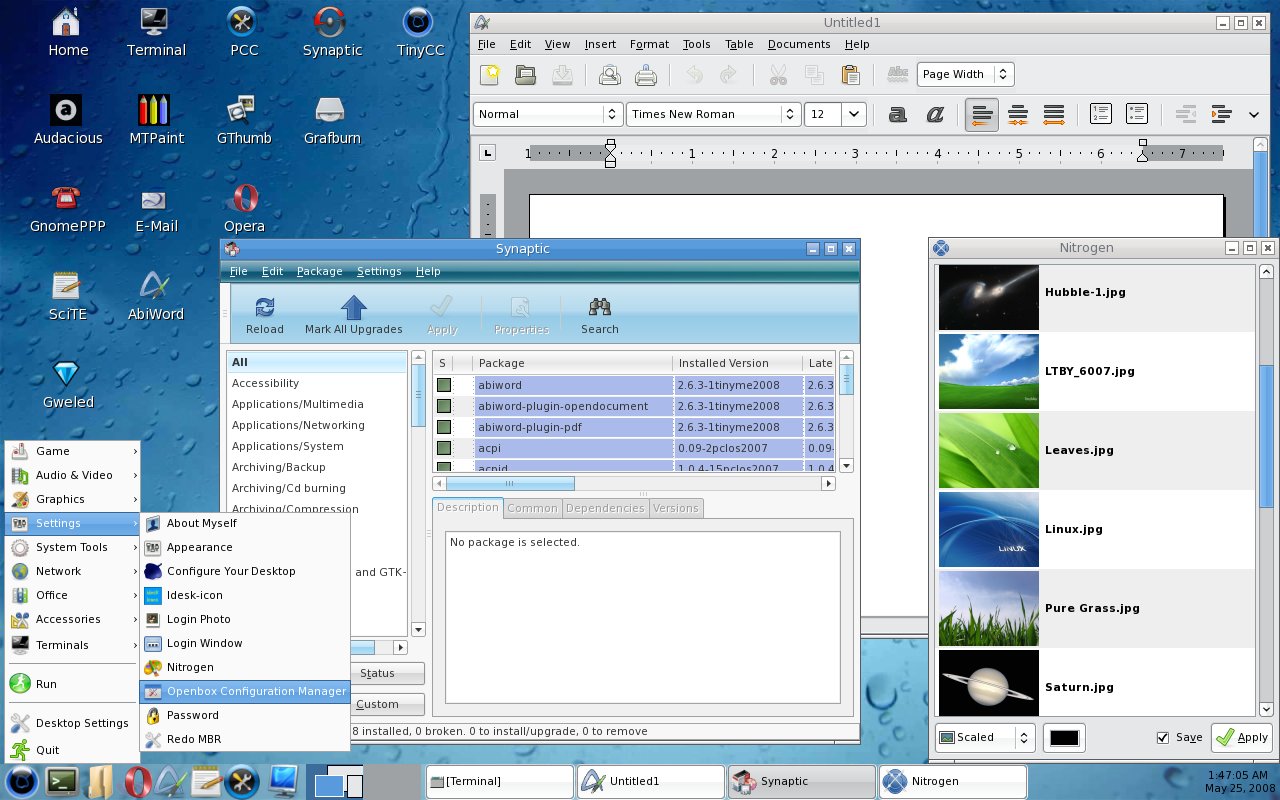Select Accessibility category in Synaptic
The image size is (1280, 800).
318,383
